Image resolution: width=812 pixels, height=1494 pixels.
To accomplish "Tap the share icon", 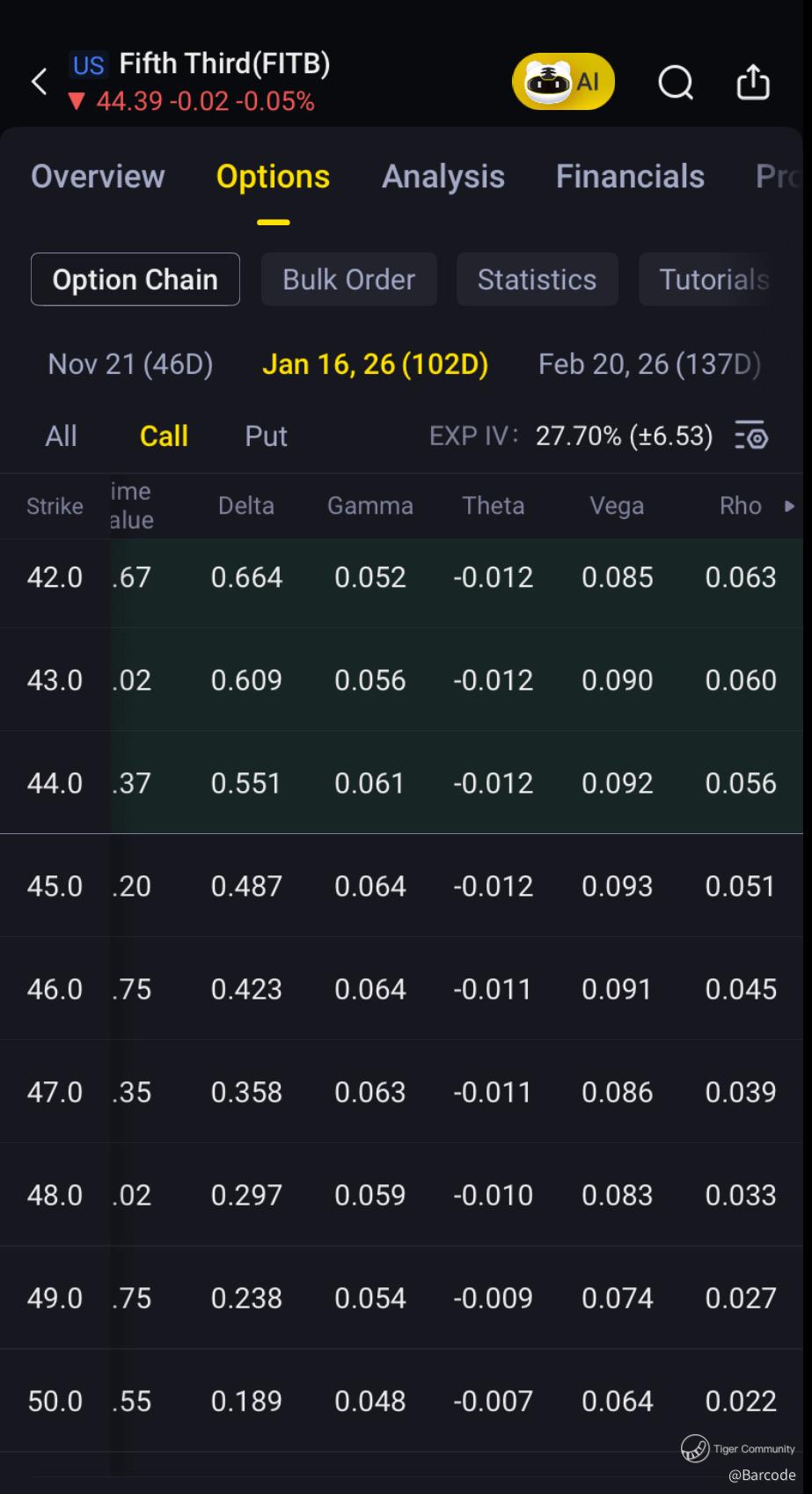I will 753,82.
